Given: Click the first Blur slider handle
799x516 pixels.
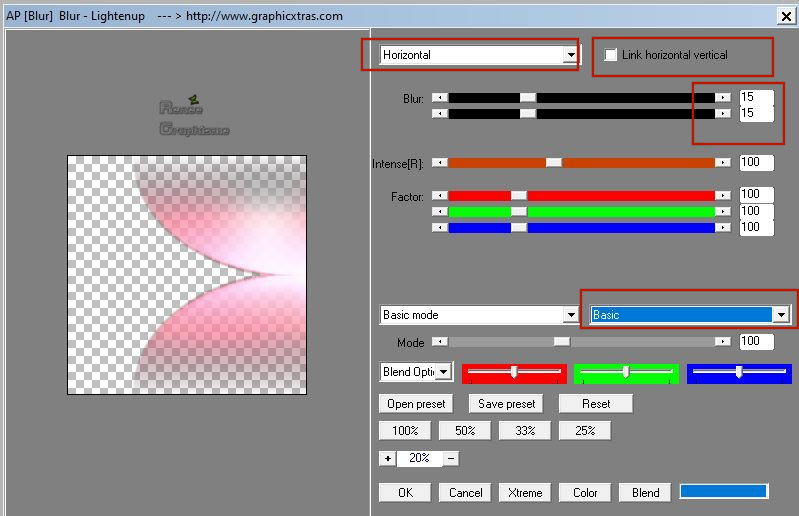Looking at the screenshot, I should [x=528, y=97].
